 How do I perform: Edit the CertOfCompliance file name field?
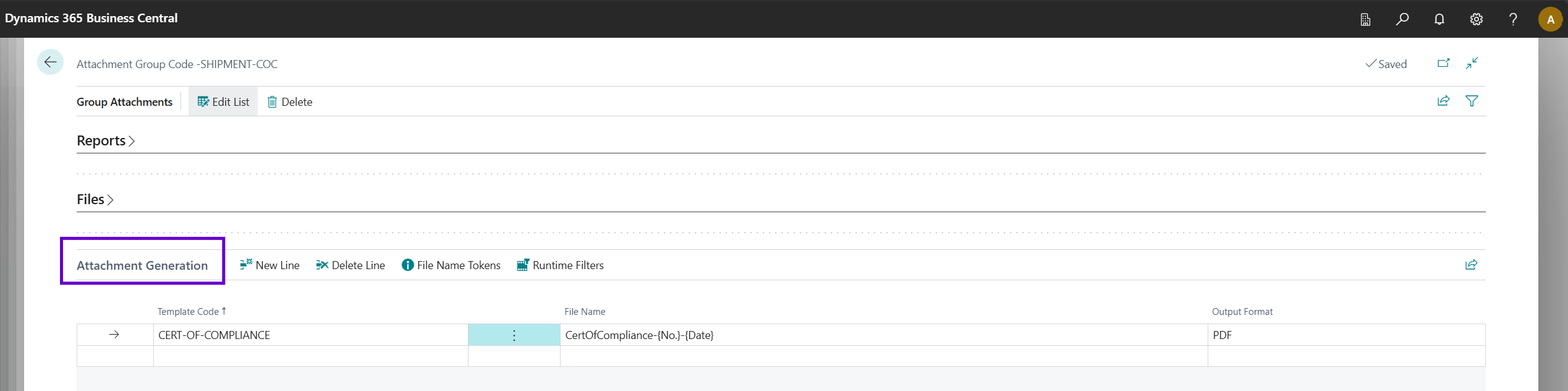(884, 335)
